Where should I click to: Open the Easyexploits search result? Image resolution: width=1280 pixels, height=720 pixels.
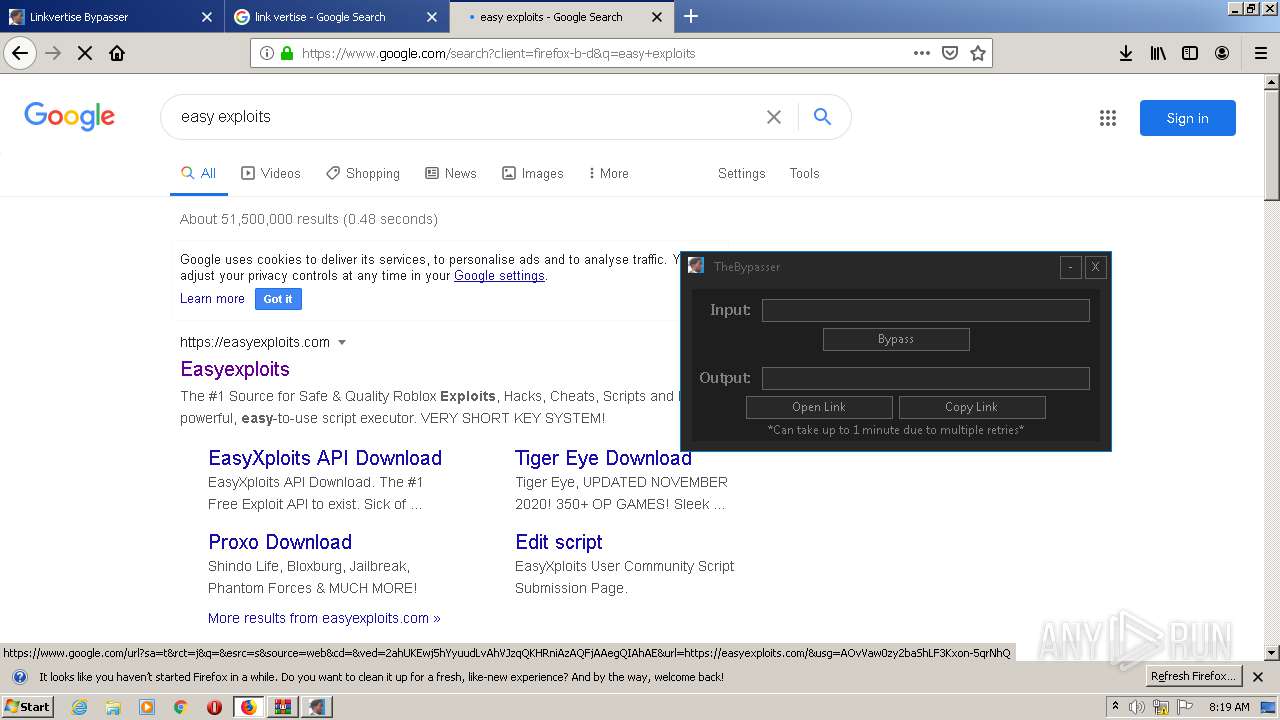pyautogui.click(x=235, y=369)
